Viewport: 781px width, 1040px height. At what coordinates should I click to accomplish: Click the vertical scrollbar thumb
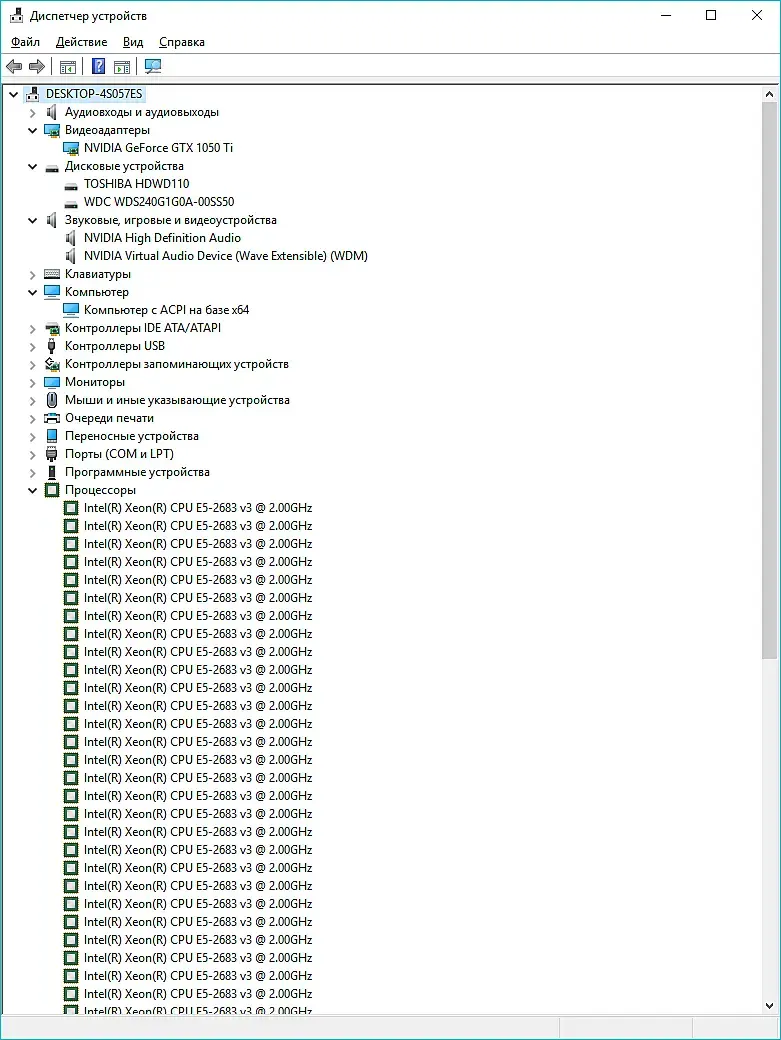[769, 380]
